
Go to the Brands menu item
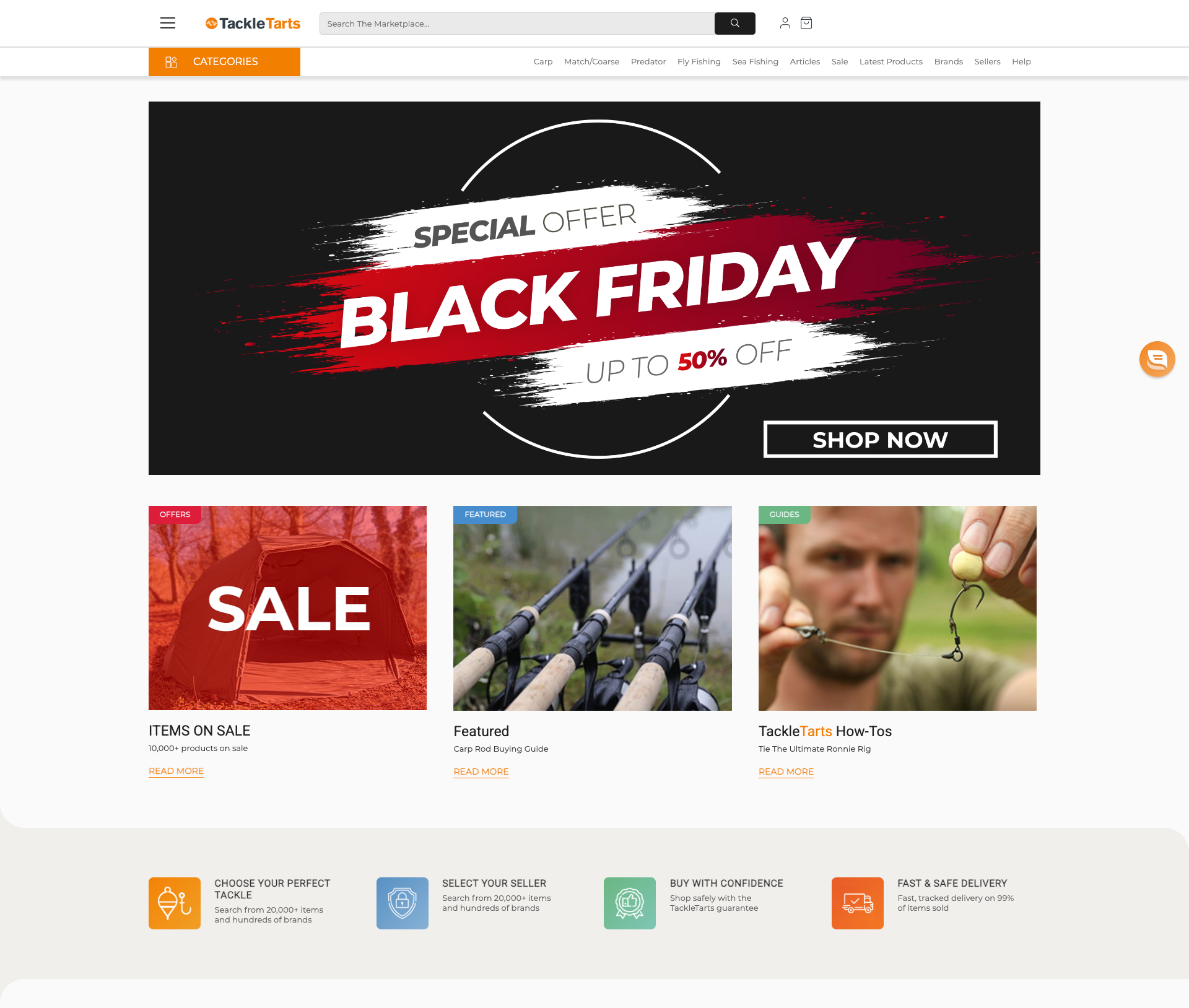948,61
